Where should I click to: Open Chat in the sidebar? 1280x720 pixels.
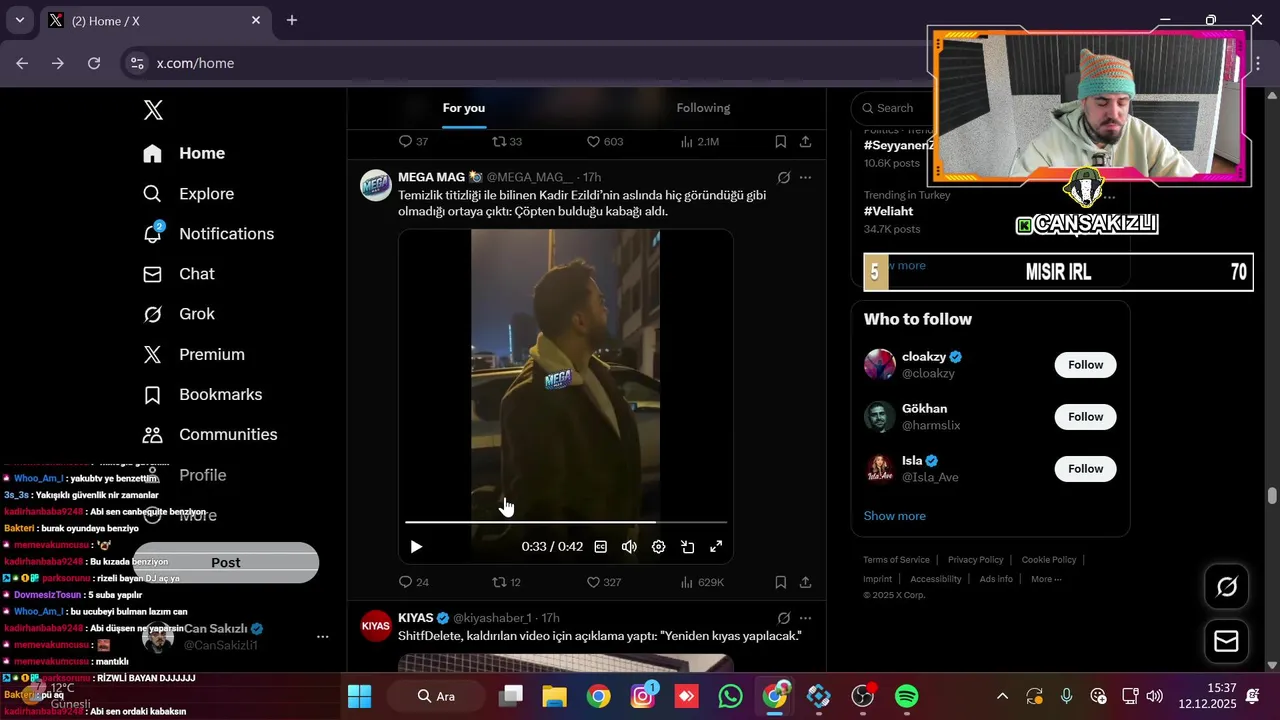(179, 274)
